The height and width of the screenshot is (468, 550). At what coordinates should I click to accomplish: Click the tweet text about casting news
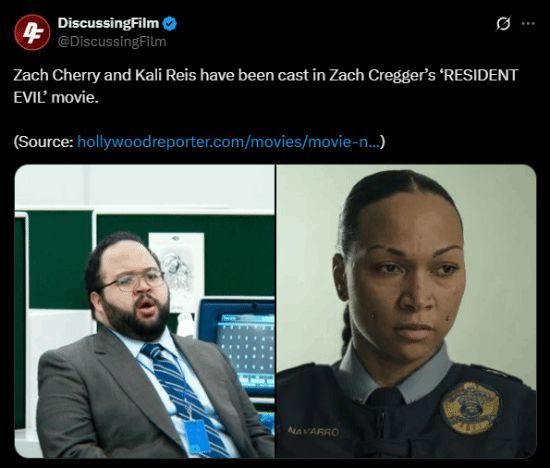coord(266,86)
